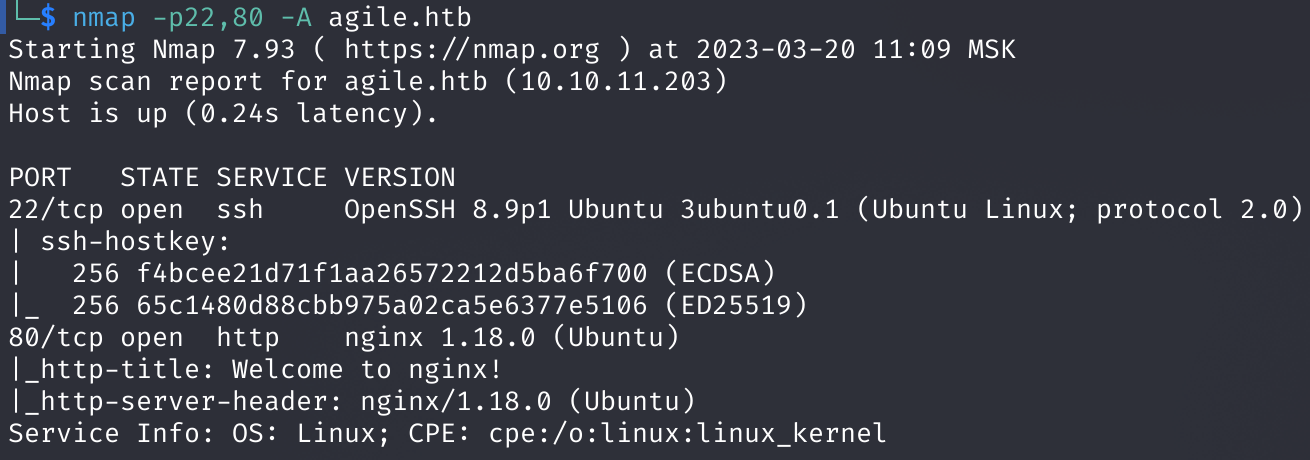This screenshot has width=1310, height=460.
Task: Click the nmap command text in prompt
Action: click(272, 17)
